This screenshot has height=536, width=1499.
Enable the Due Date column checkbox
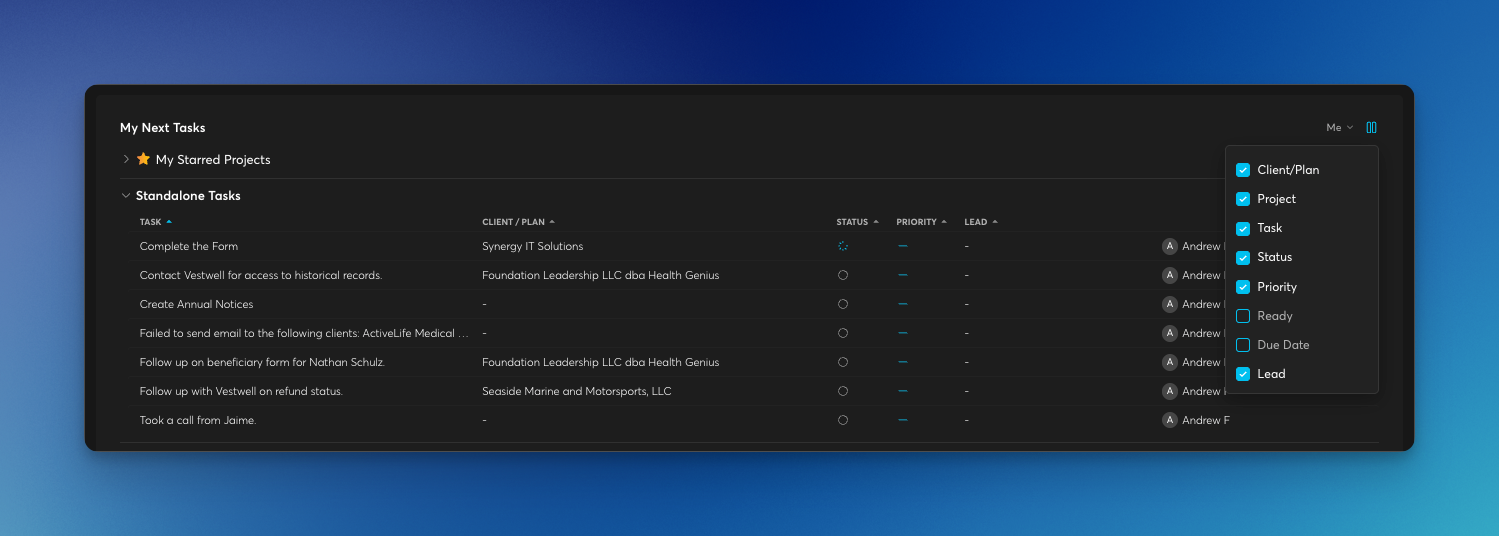coord(1243,345)
